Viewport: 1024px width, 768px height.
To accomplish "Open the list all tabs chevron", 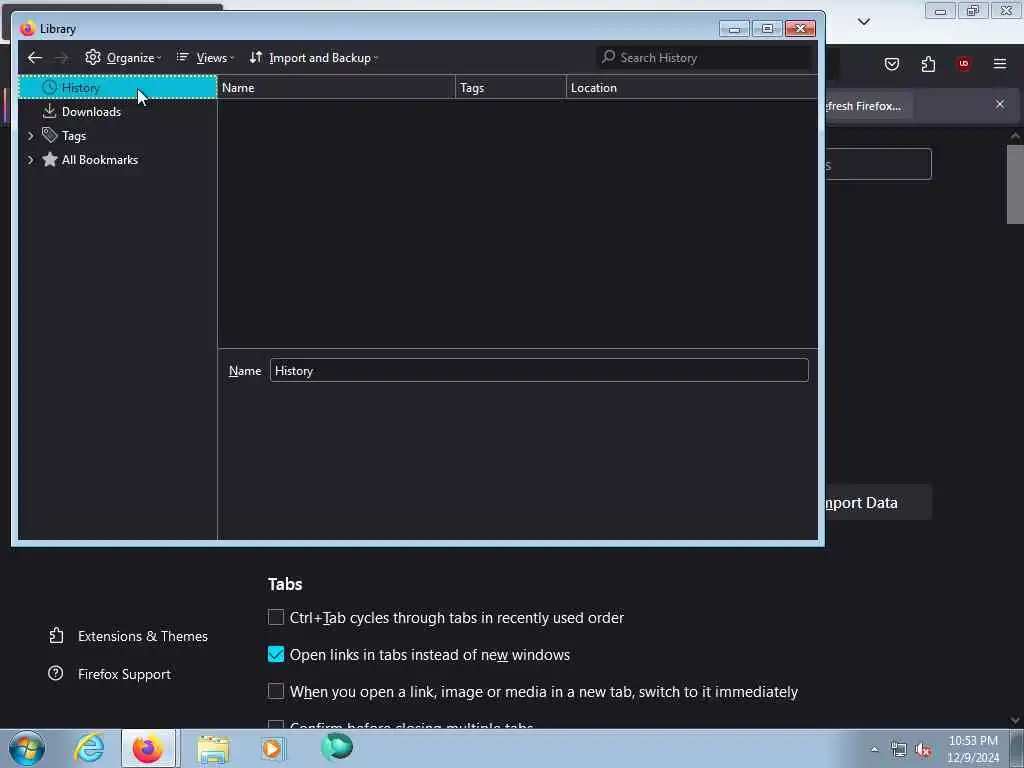I will [864, 22].
